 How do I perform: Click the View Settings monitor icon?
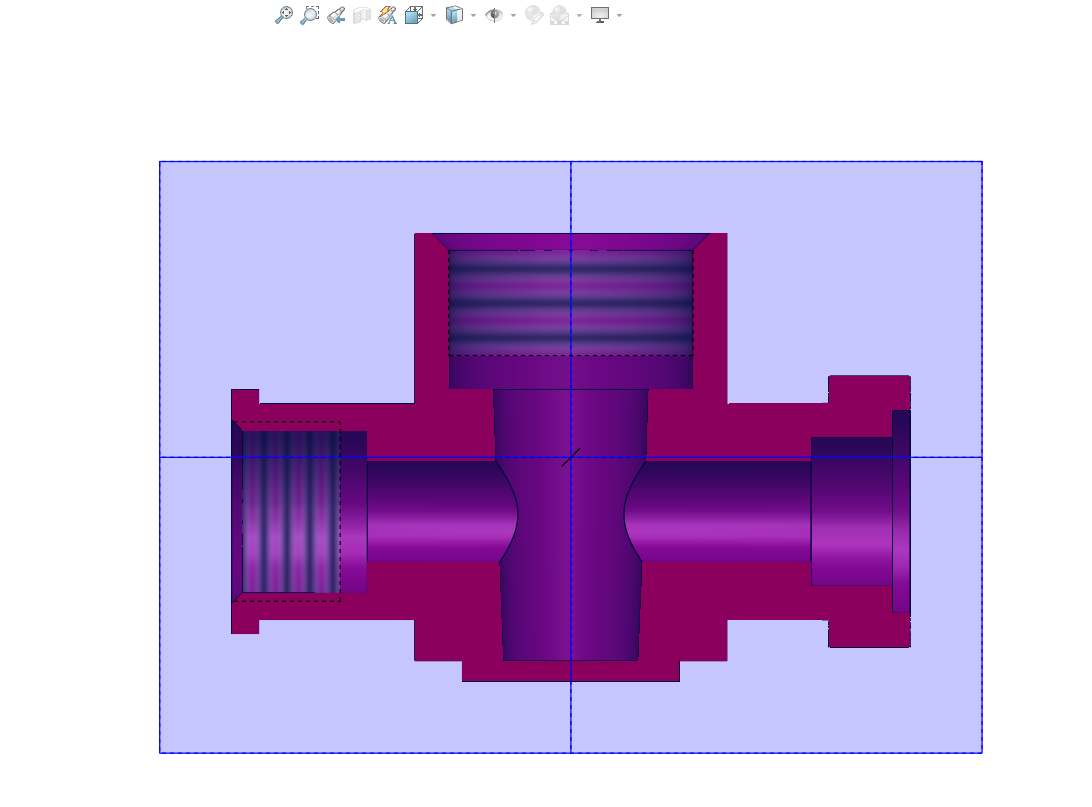coord(600,15)
